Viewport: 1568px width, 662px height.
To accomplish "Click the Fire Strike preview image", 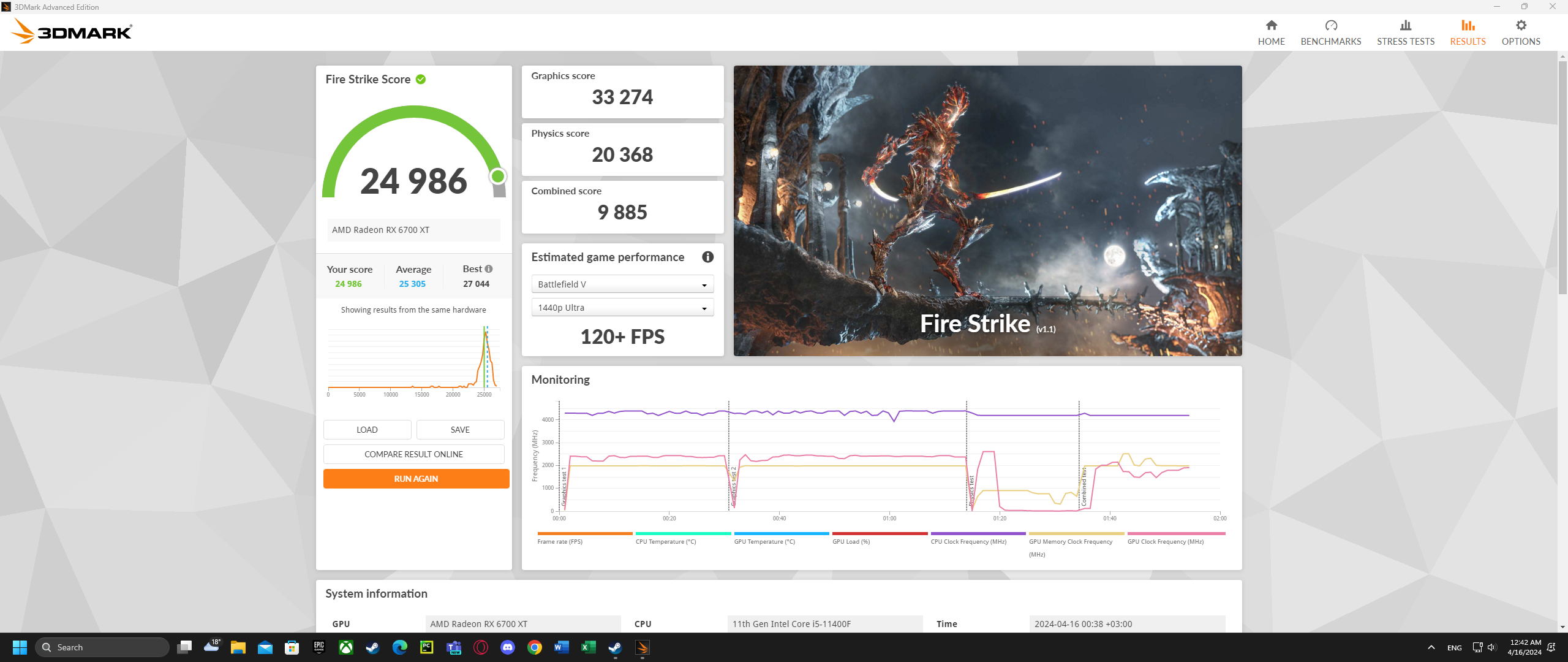I will [987, 211].
